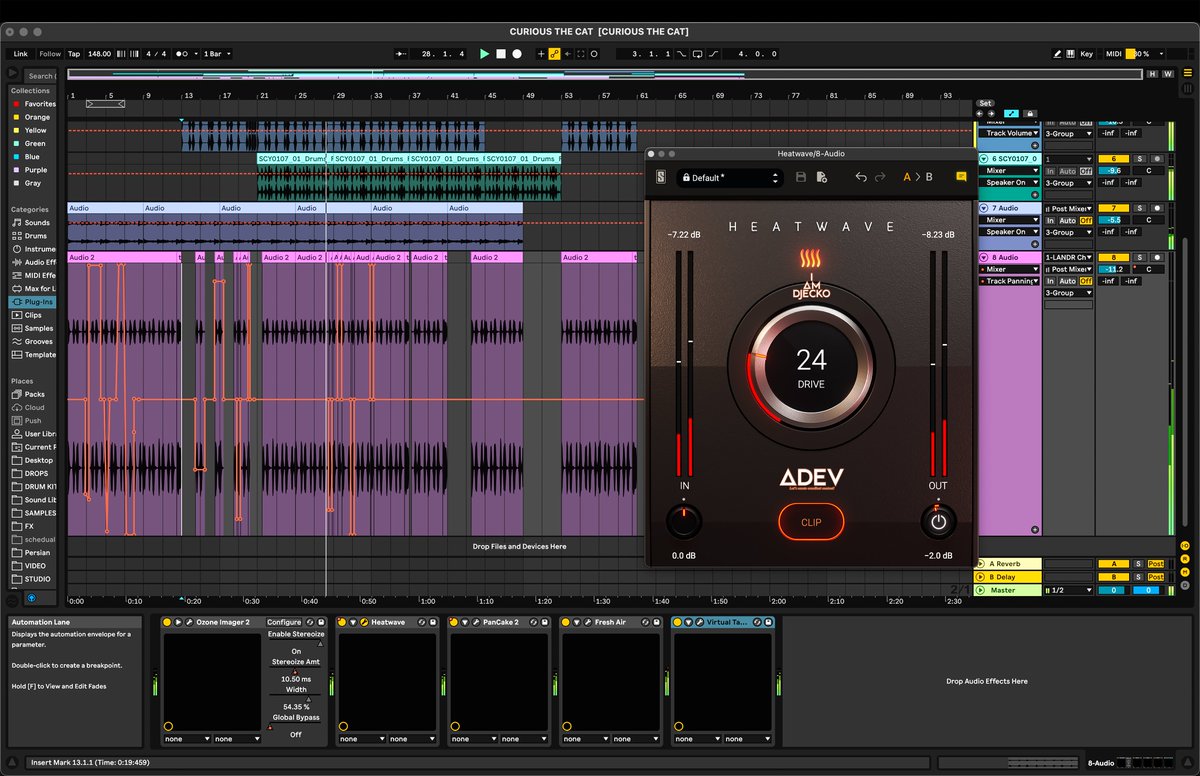
Task: Open the Fresh Air plug-in window wrench icon
Action: coord(587,622)
